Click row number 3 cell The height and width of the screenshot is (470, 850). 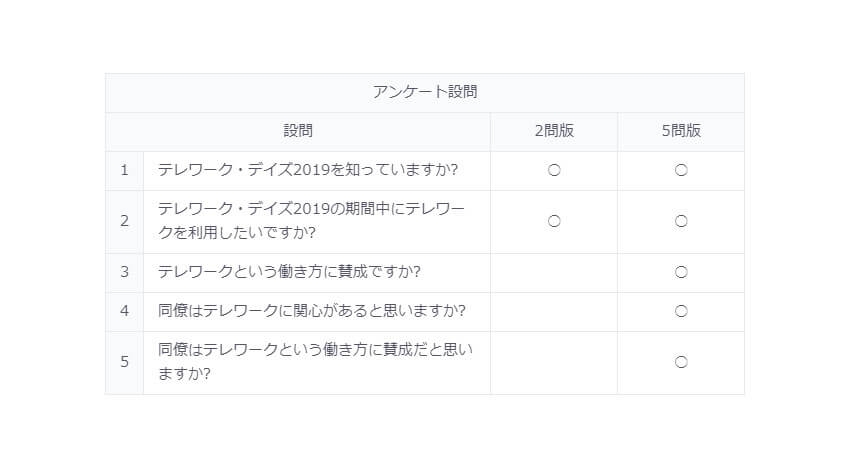[x=124, y=273]
